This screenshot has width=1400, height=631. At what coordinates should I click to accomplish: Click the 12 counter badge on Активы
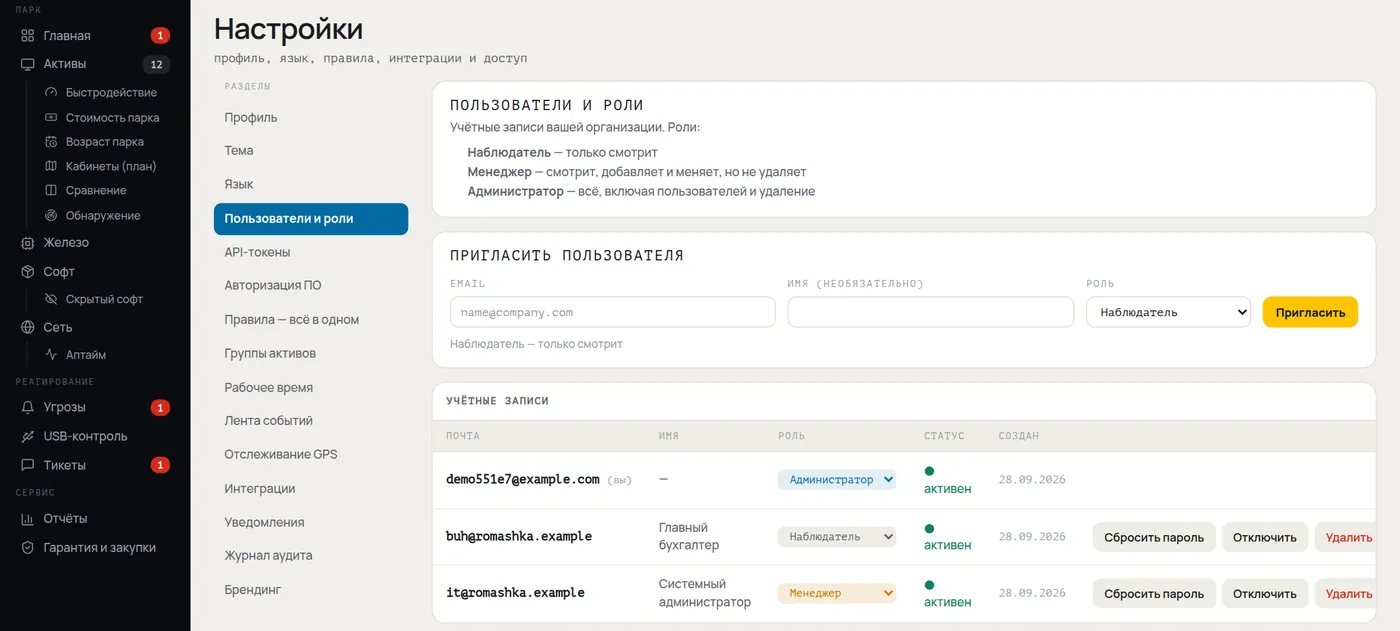coord(156,64)
